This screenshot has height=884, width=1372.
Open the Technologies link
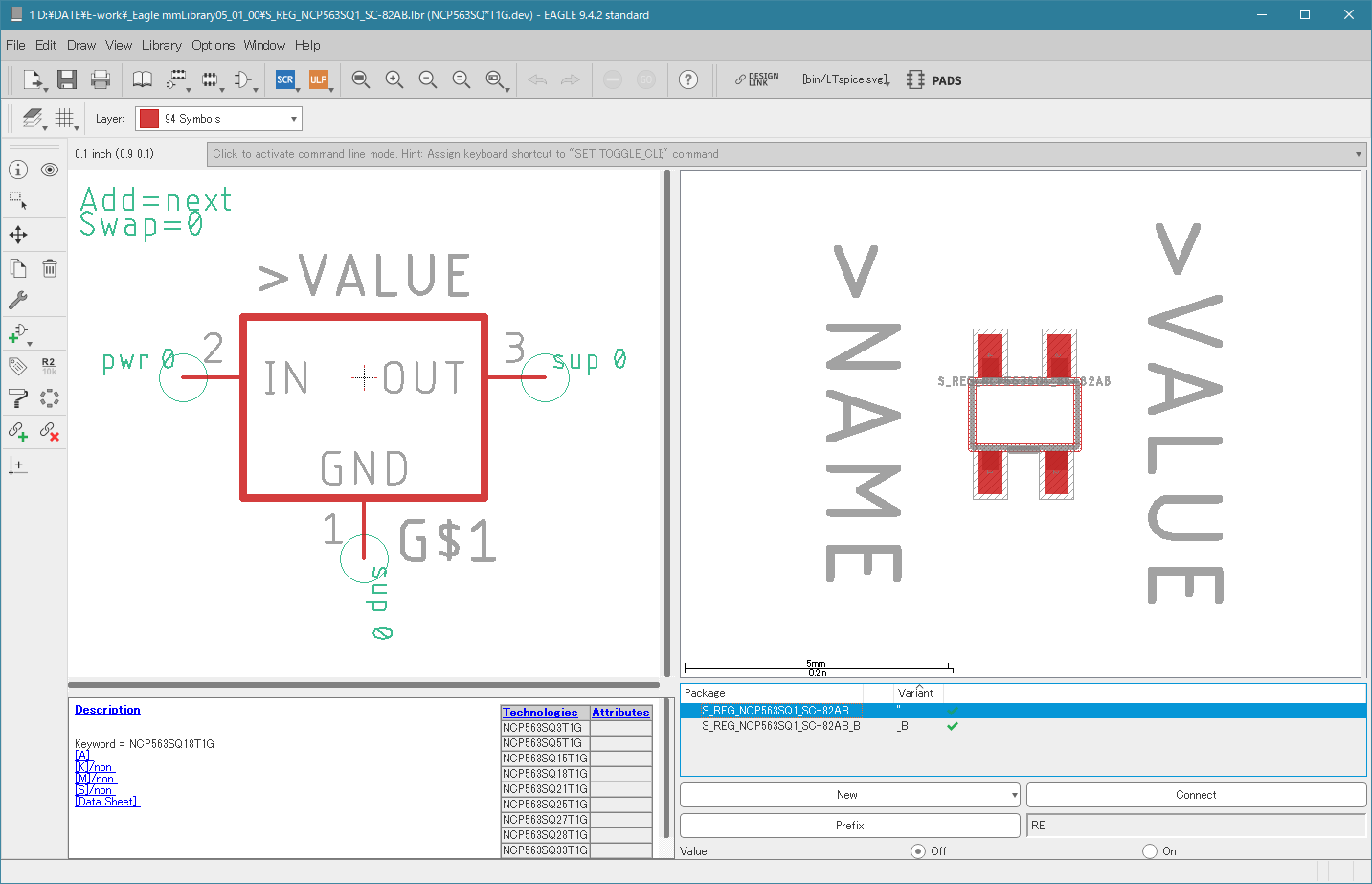[540, 713]
